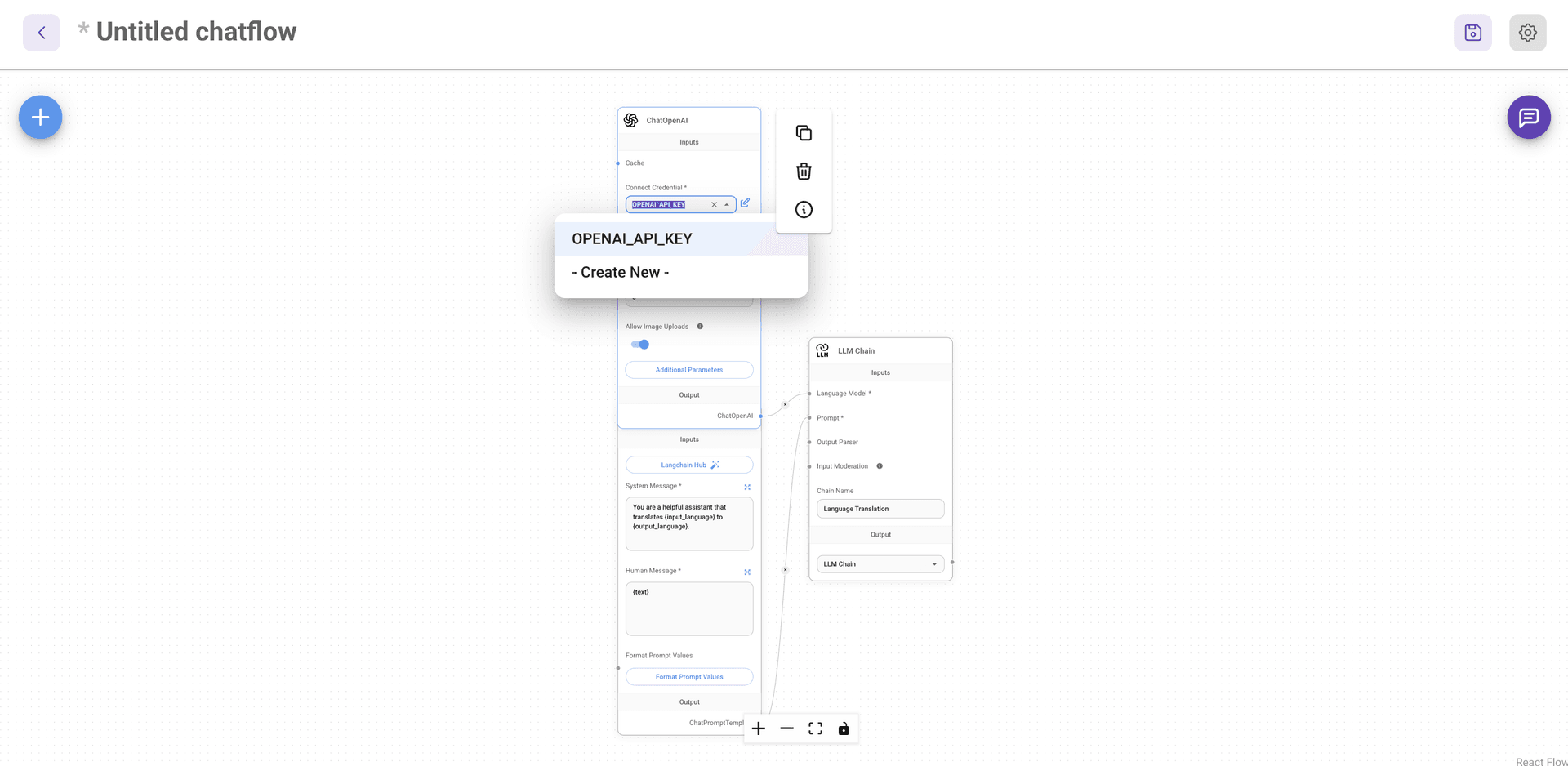
Task: Open Additional Parameters for ChatOpenAI
Action: click(688, 369)
